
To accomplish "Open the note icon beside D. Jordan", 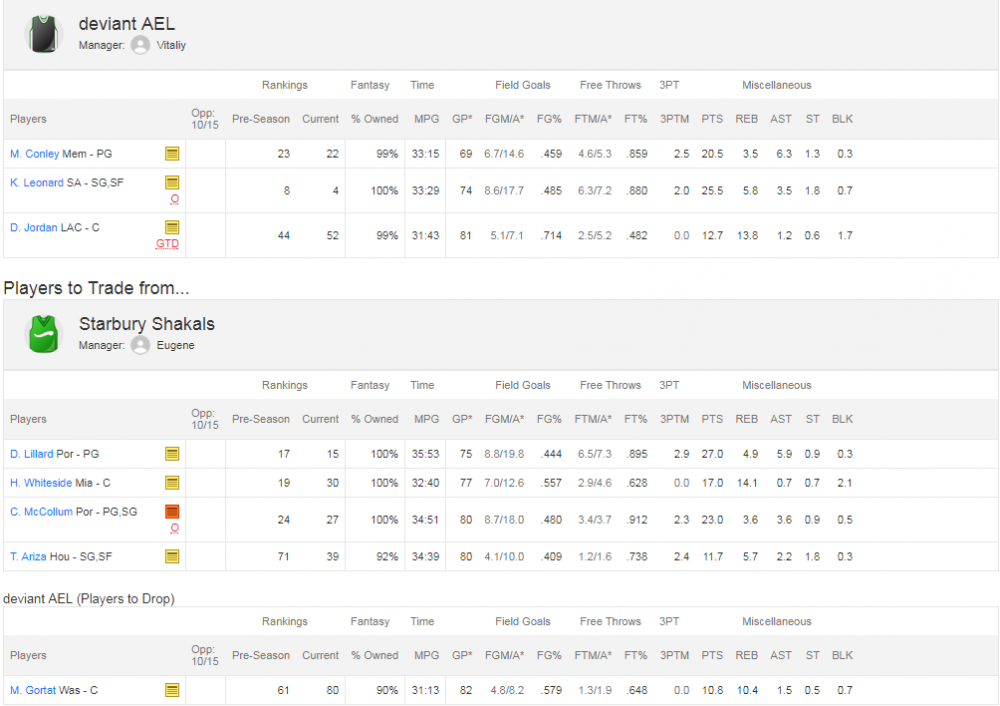I will coord(172,227).
